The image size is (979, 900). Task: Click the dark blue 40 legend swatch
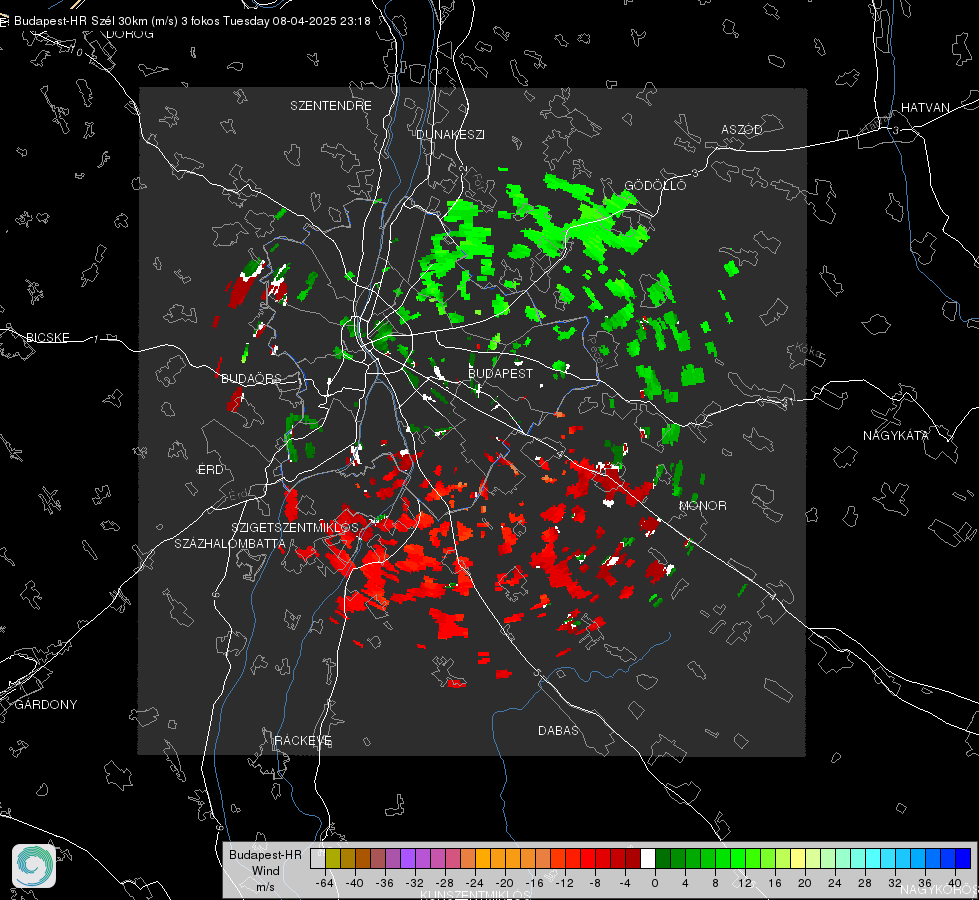(963, 859)
